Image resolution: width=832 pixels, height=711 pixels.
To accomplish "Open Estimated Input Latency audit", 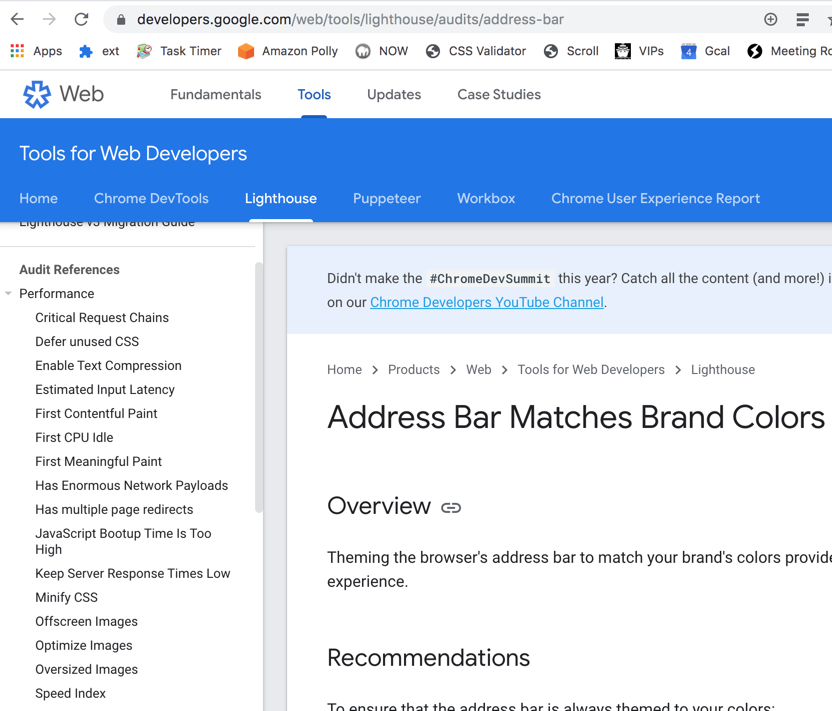I will point(105,389).
